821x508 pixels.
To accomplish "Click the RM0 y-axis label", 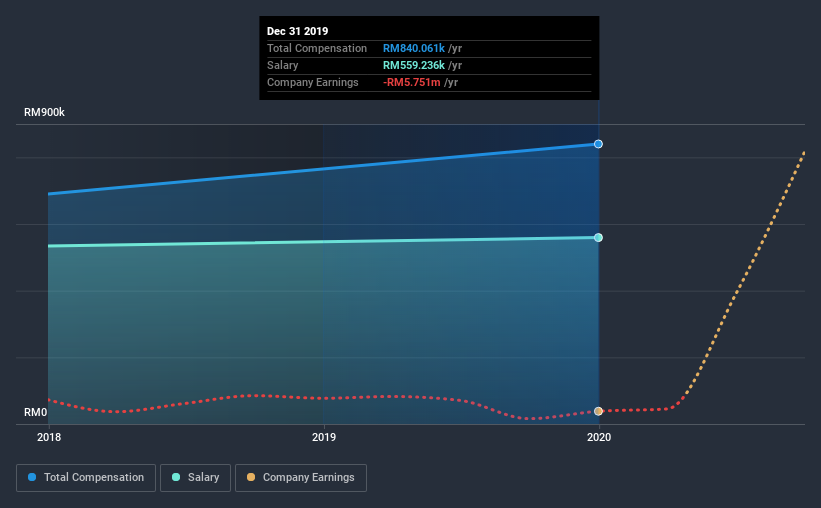I will [36, 413].
